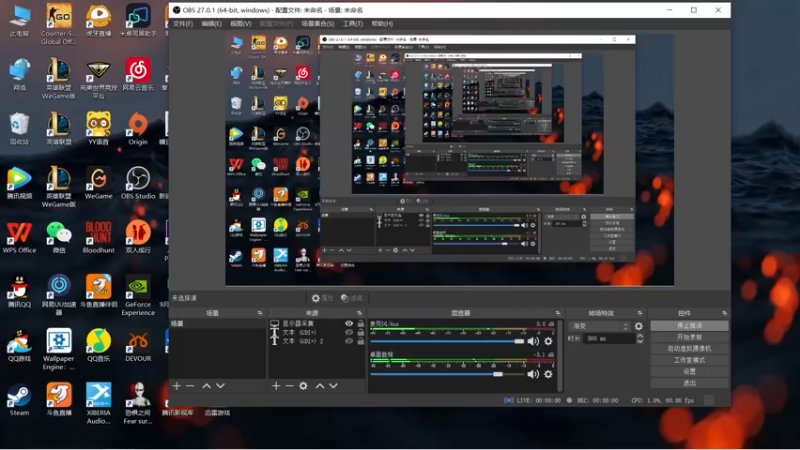The image size is (800, 450).
Task: Open the 渐变 transition dropdown
Action: (600, 326)
